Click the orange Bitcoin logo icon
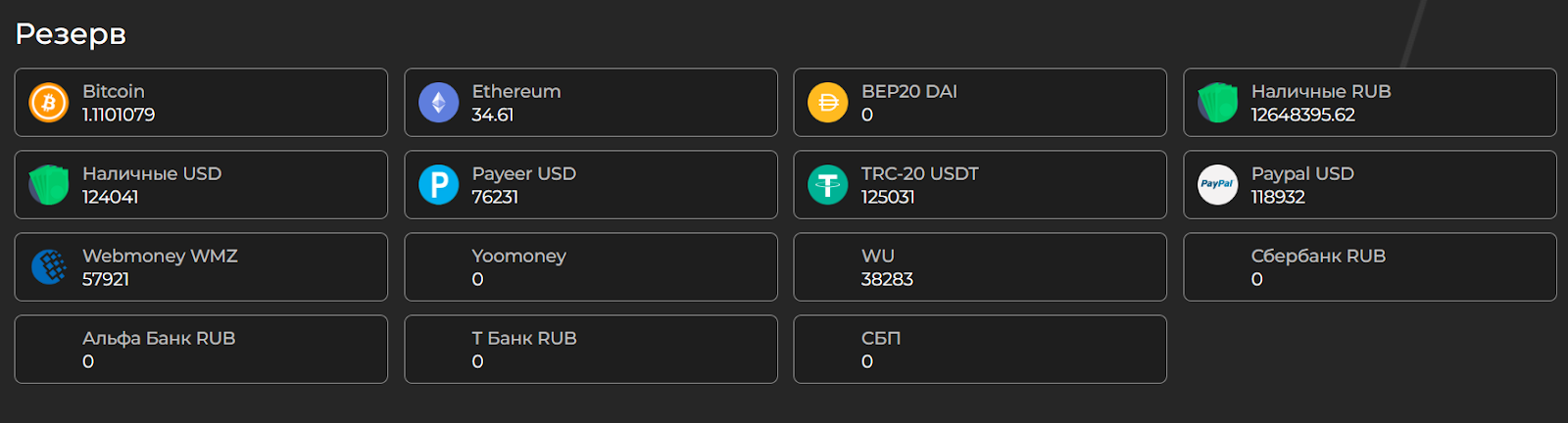Image resolution: width=1568 pixels, height=423 pixels. point(48,103)
